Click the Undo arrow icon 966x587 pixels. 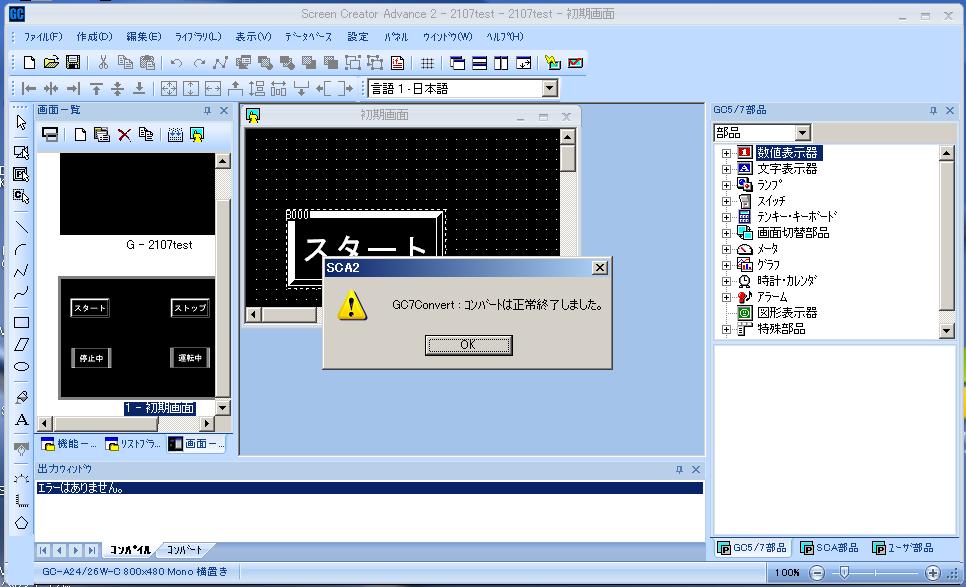(x=176, y=62)
